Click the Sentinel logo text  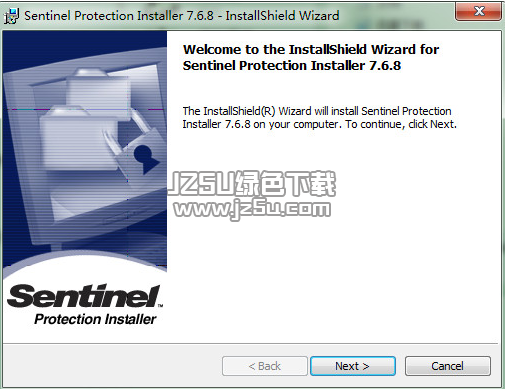pos(83,296)
